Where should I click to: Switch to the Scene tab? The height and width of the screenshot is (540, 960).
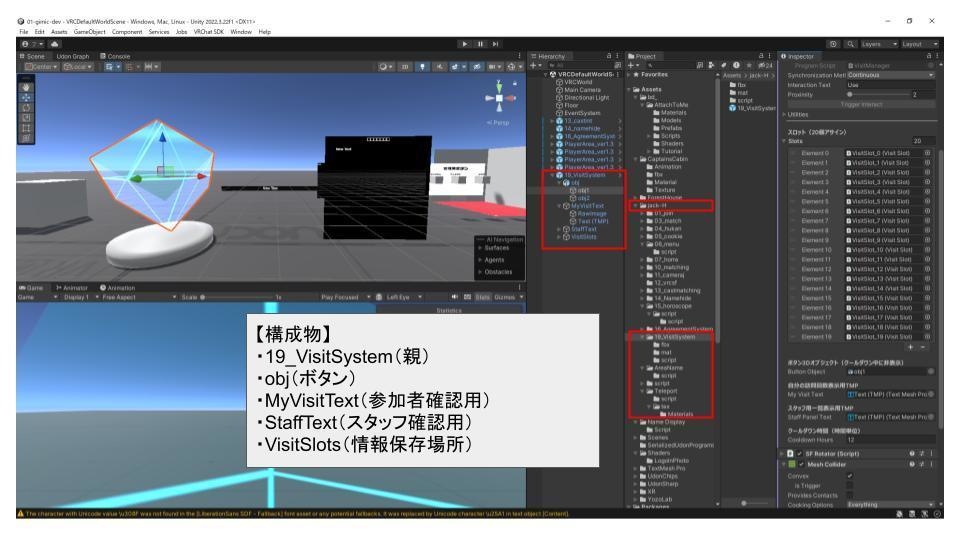[x=32, y=56]
